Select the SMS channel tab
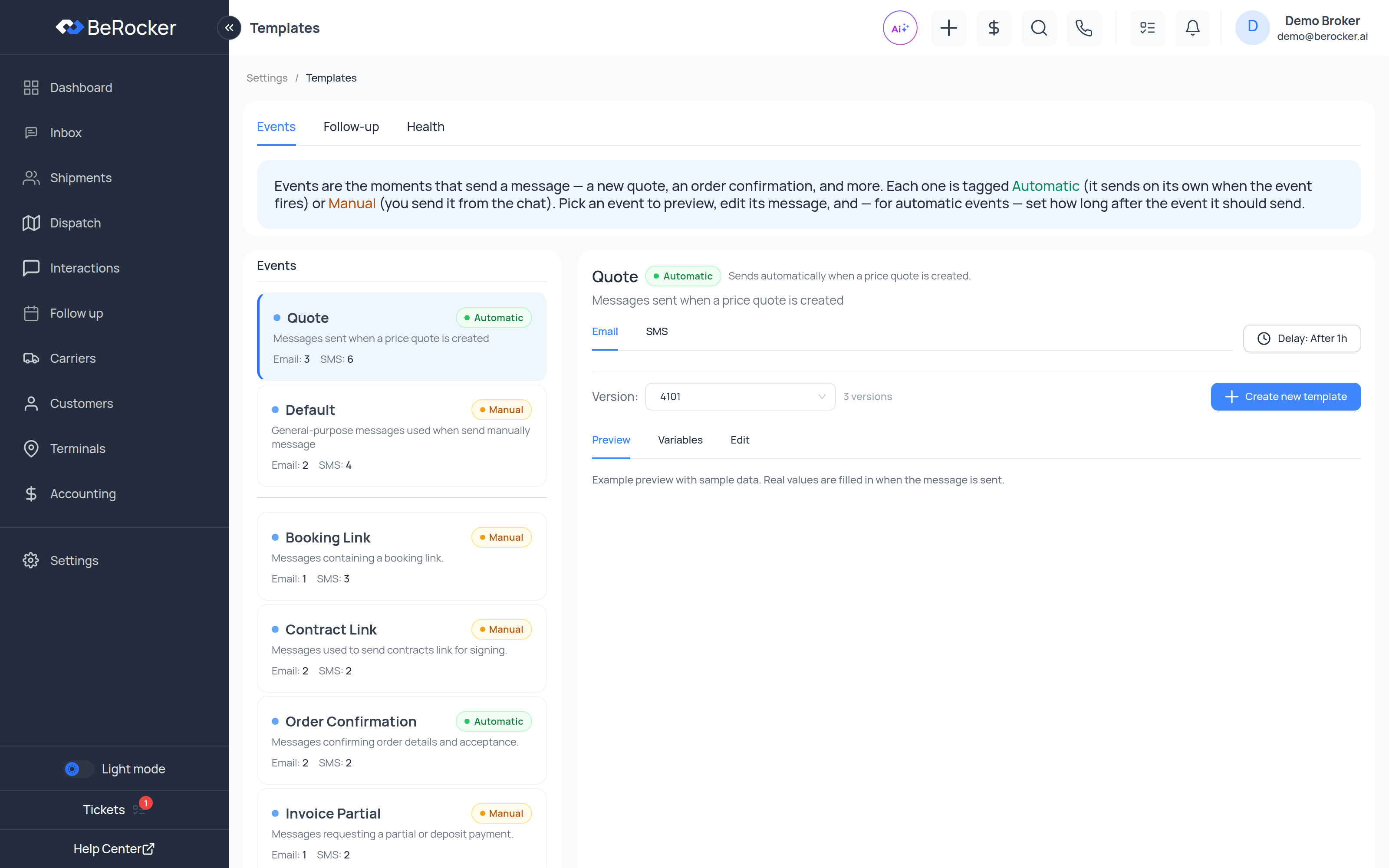1389x868 pixels. (657, 332)
